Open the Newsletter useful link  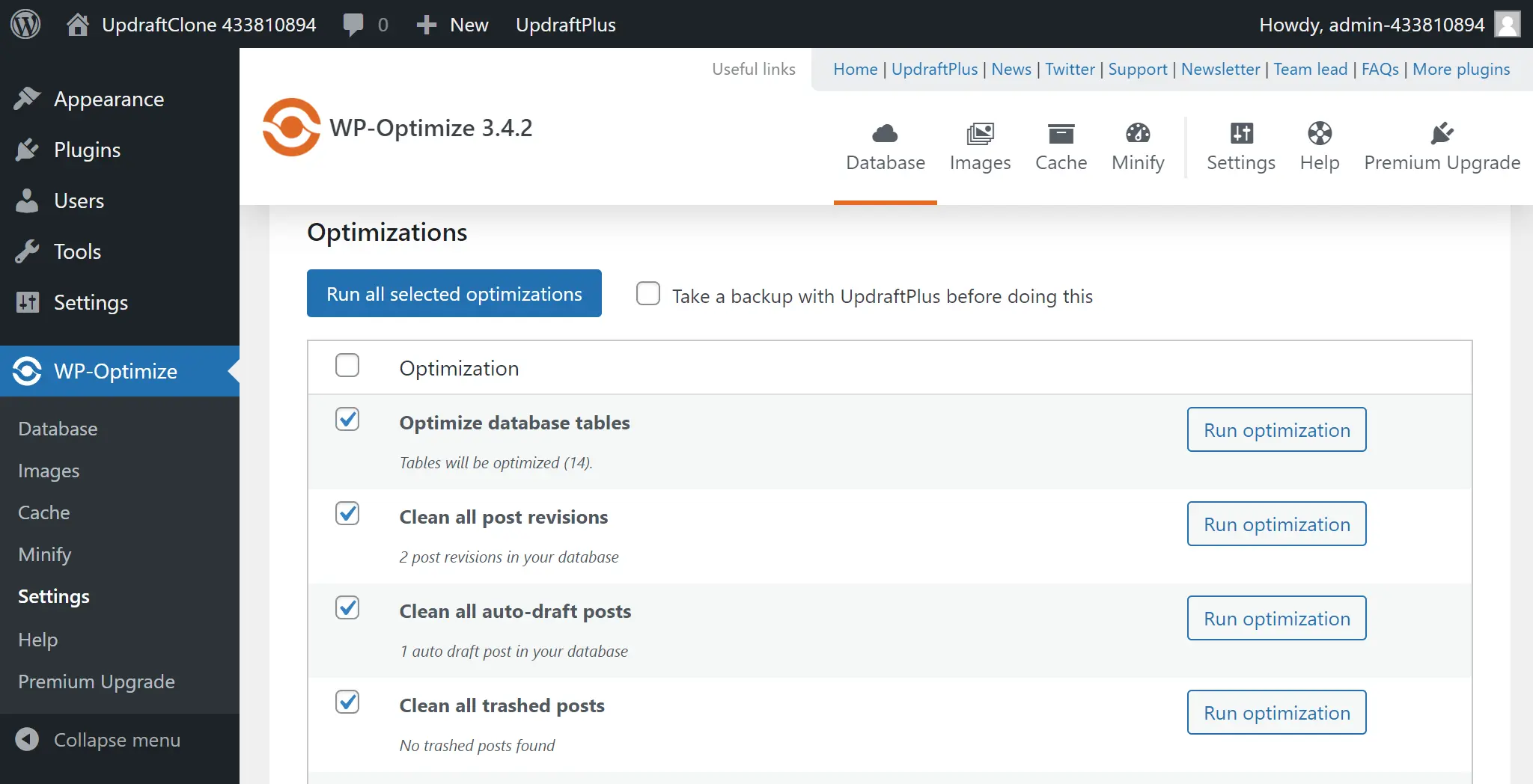pos(1221,69)
